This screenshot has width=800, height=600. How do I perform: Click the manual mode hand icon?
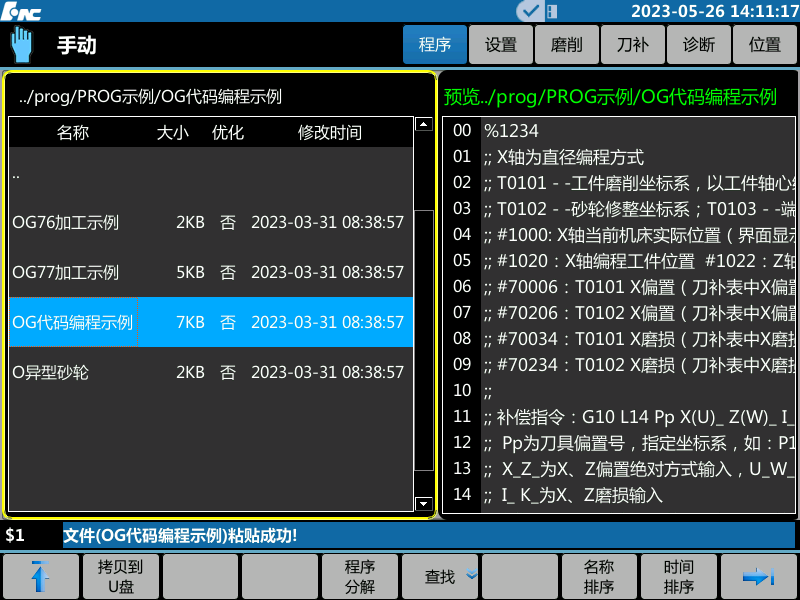[21, 45]
